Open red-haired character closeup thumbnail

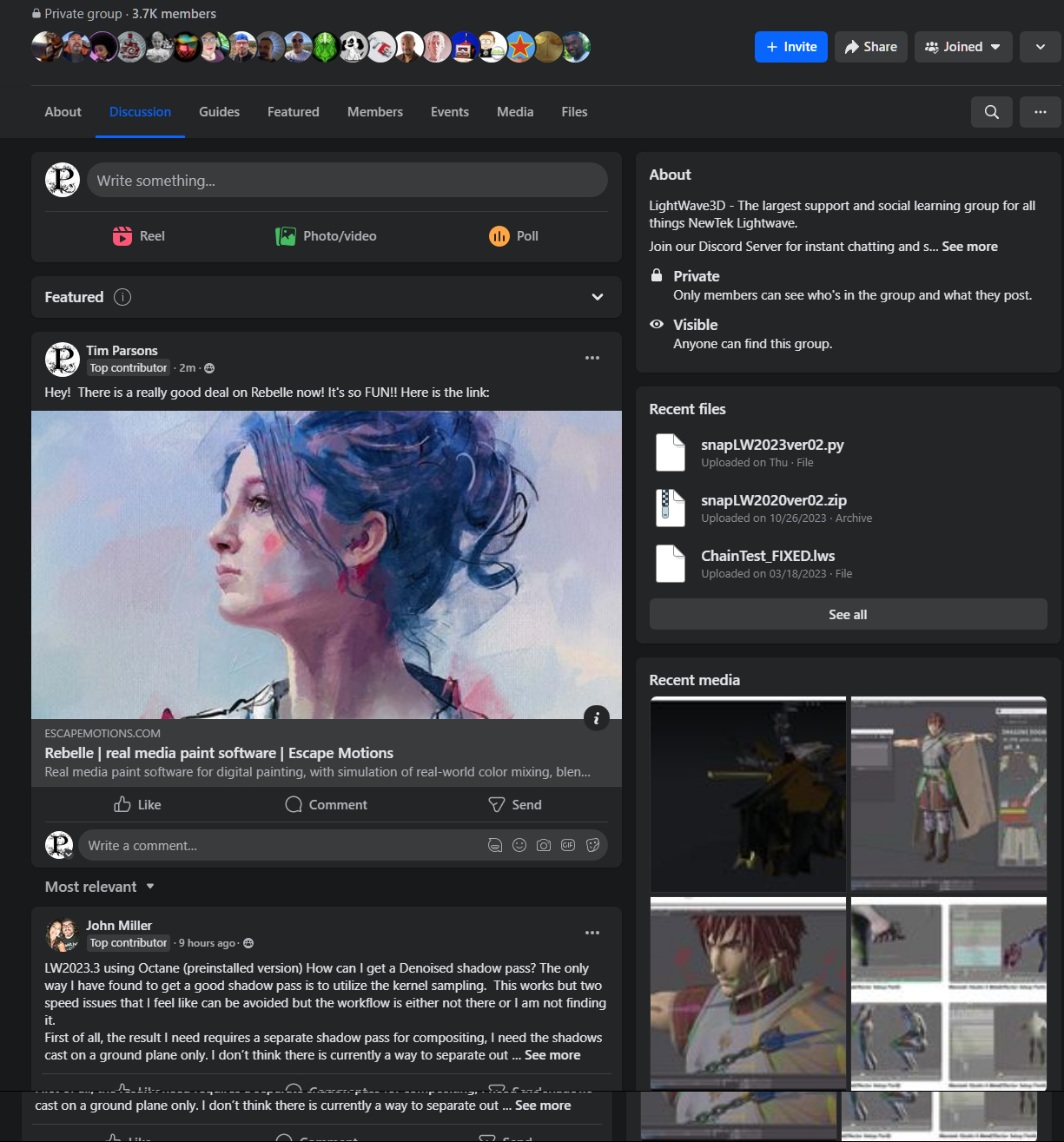748,993
